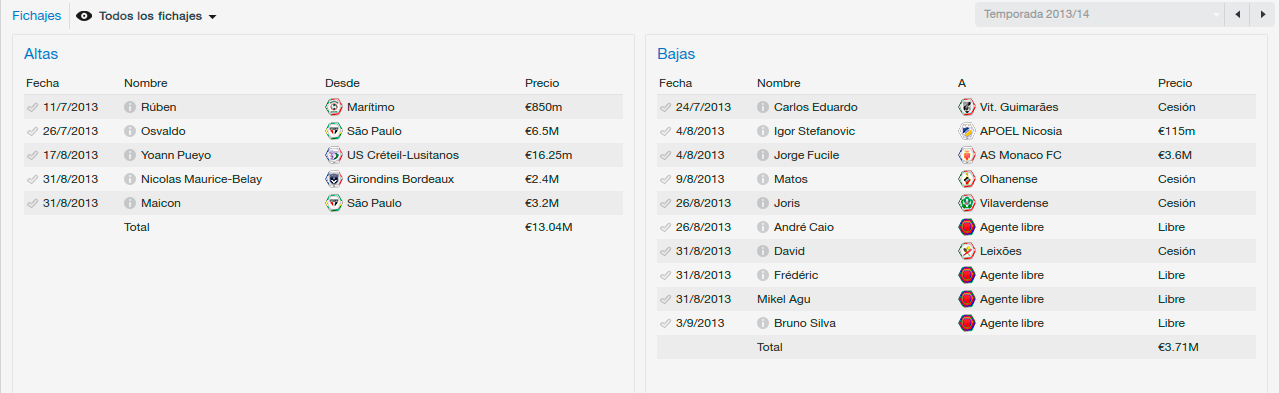Click the info icon beside Joris

pyautogui.click(x=763, y=203)
